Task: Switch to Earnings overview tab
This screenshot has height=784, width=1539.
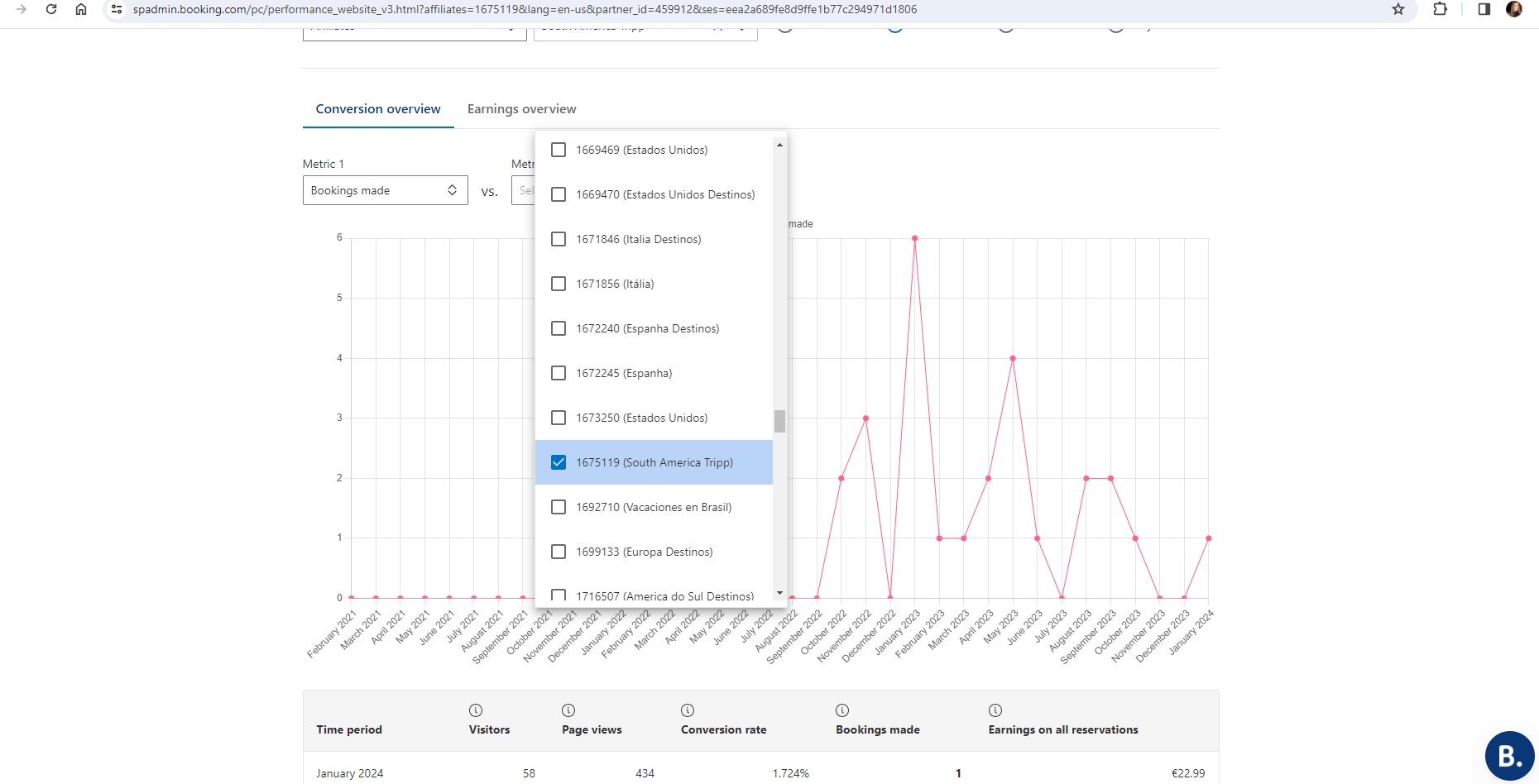Action: 522,109
